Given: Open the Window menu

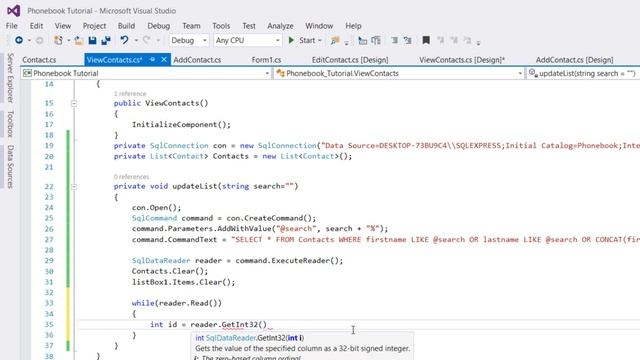Looking at the screenshot, I should [319, 26].
